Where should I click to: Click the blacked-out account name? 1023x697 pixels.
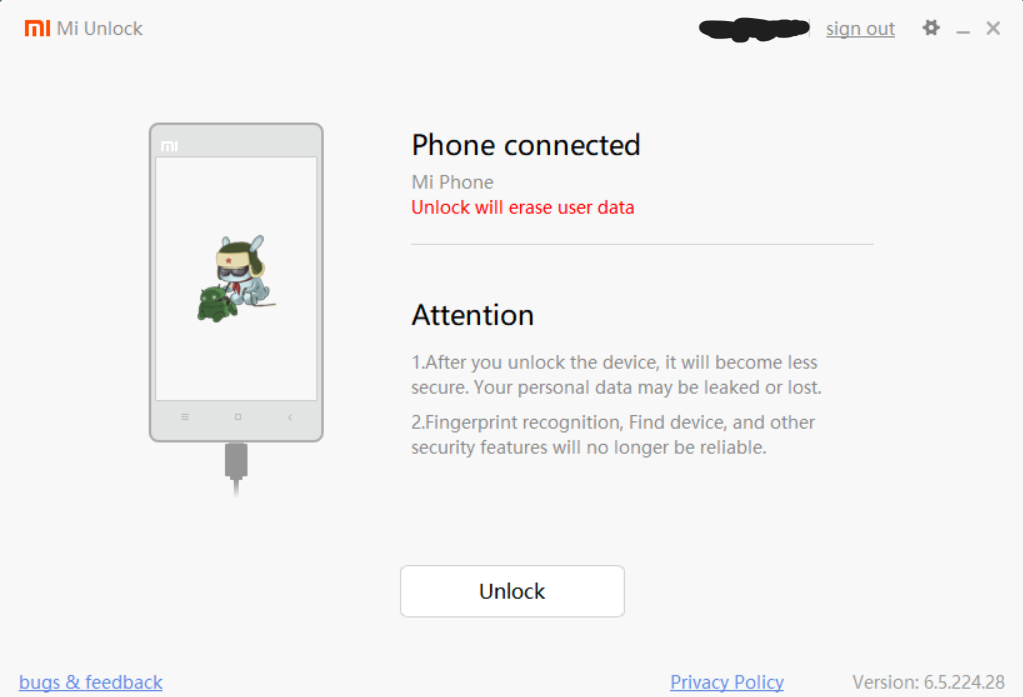(754, 29)
